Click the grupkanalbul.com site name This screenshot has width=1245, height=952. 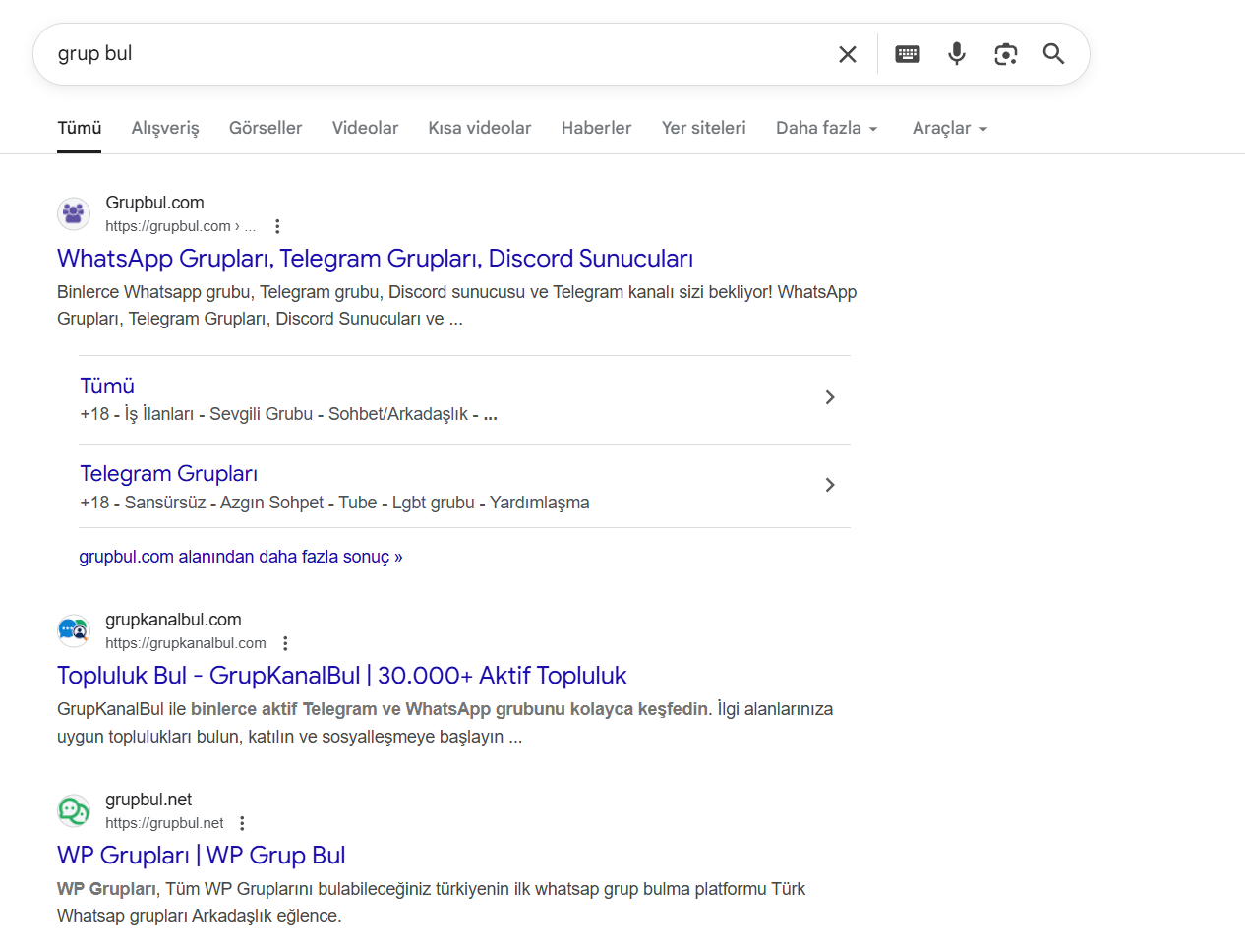point(173,620)
